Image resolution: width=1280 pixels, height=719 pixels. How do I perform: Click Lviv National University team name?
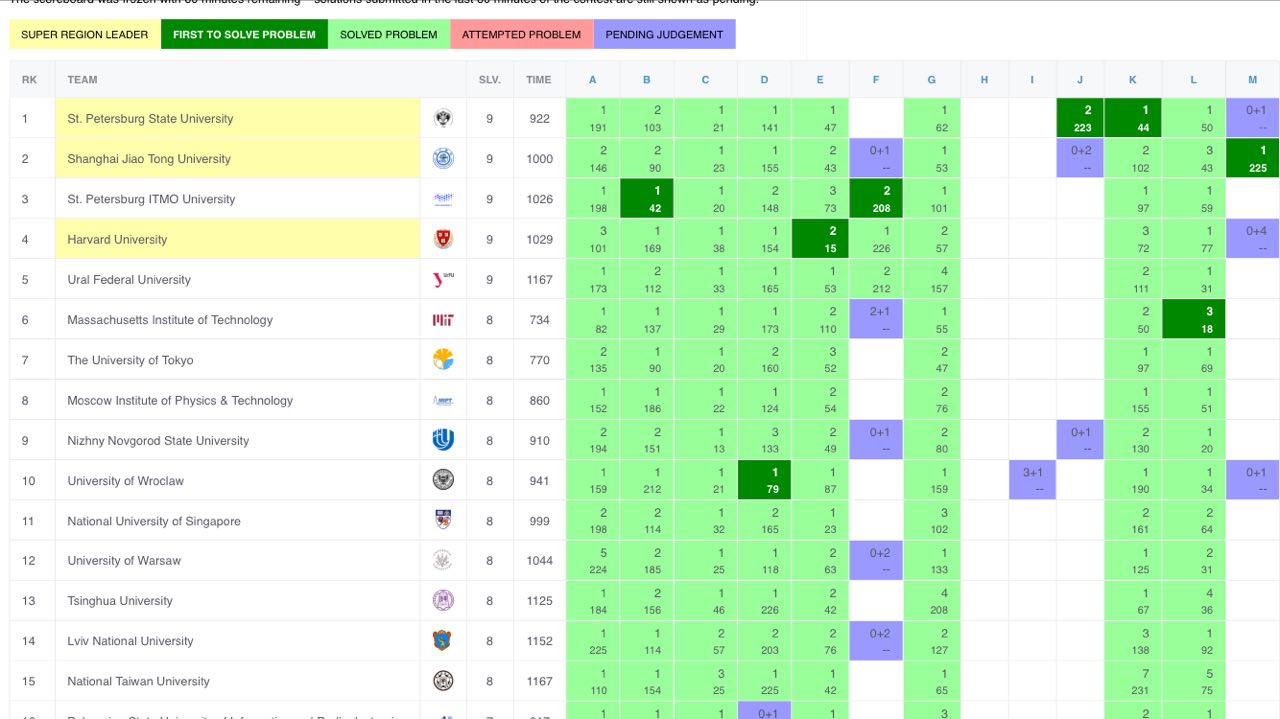(x=130, y=641)
